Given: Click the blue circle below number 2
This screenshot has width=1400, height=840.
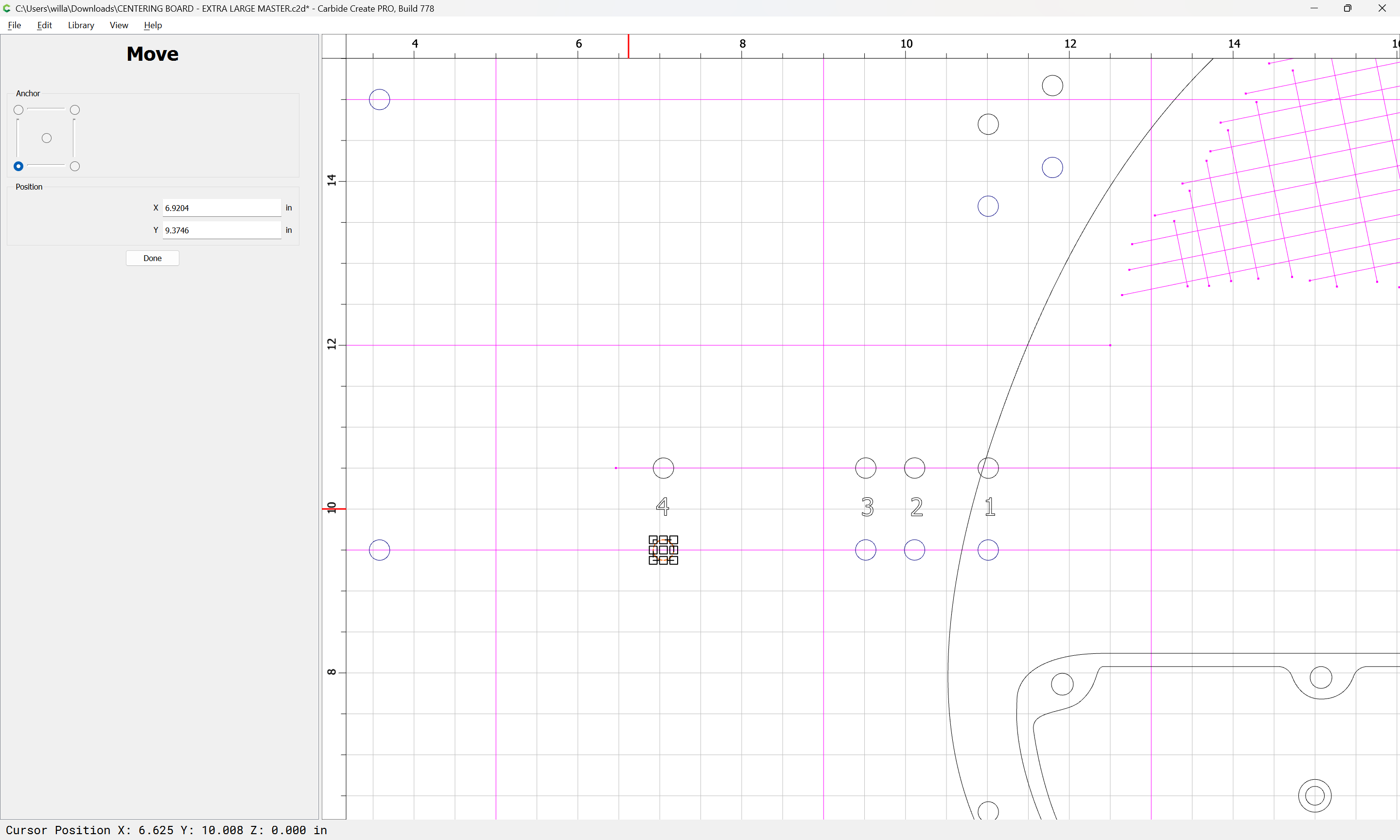Looking at the screenshot, I should [x=914, y=550].
